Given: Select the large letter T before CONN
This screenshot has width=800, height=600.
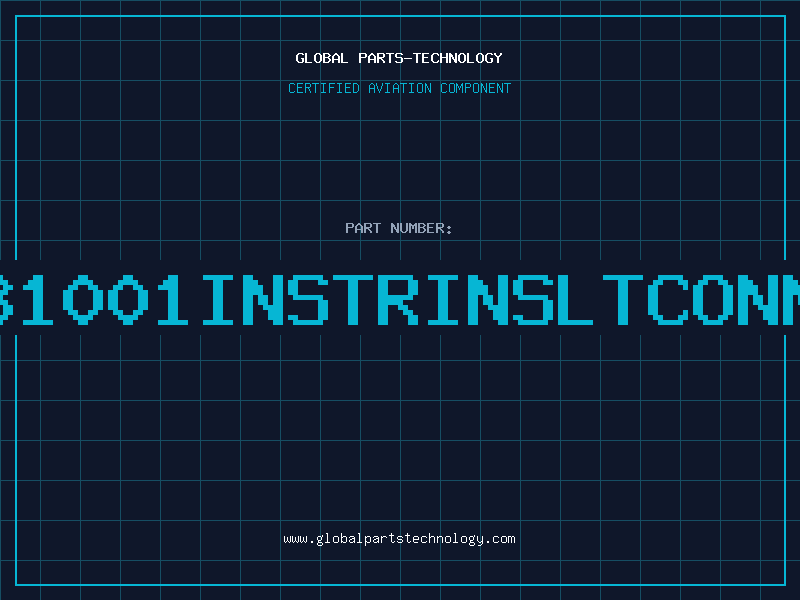Looking at the screenshot, I should click(623, 300).
